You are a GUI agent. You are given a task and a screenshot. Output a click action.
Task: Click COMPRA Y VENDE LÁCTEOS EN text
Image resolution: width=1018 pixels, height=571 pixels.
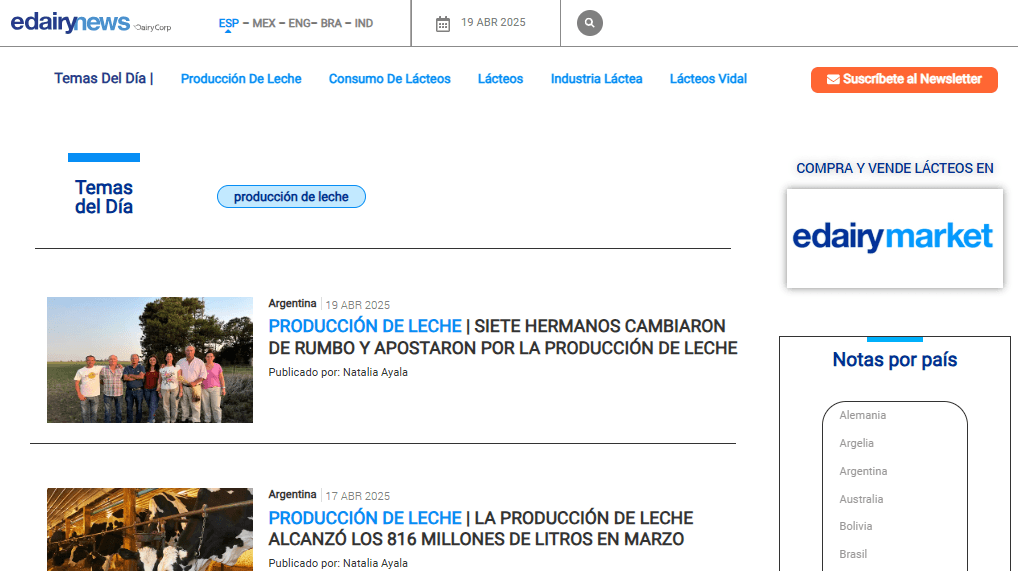pos(895,168)
